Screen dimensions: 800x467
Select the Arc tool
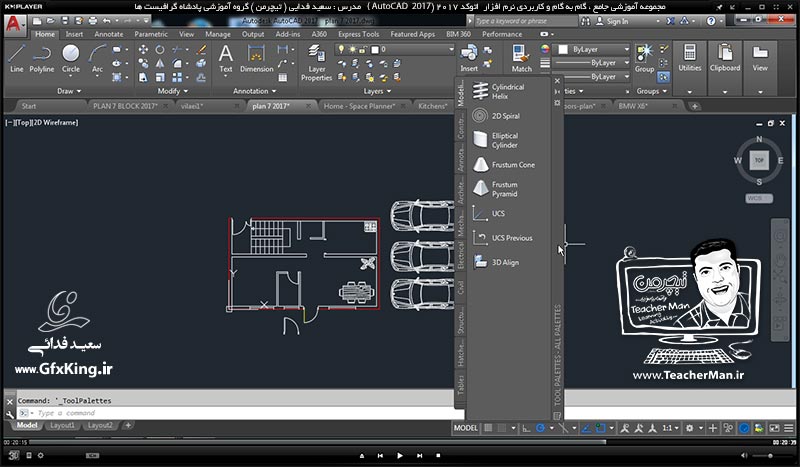(x=97, y=58)
